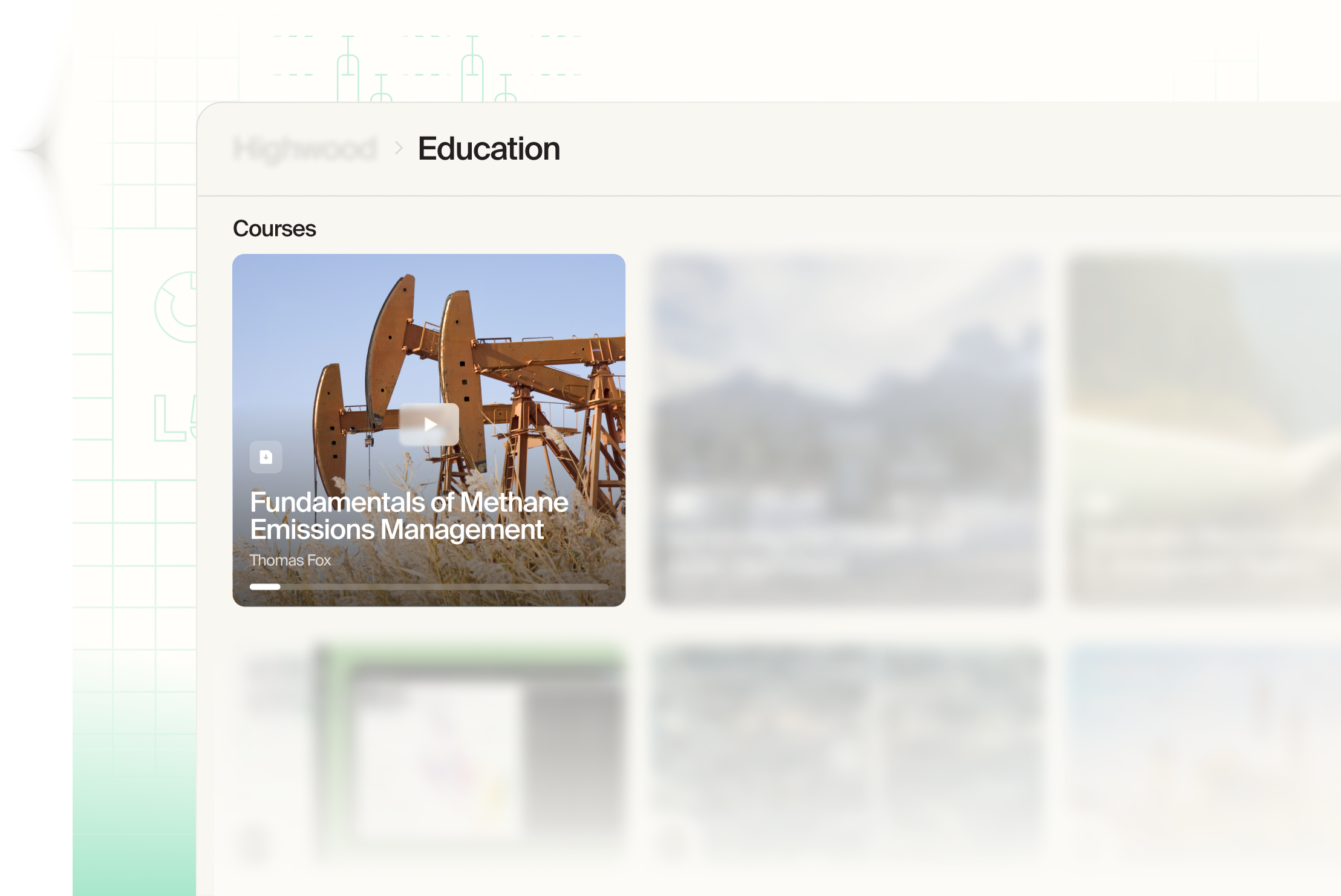This screenshot has height=896, width=1341.
Task: Play the Fundamentals of Methane Emissions Management video
Action: click(429, 423)
